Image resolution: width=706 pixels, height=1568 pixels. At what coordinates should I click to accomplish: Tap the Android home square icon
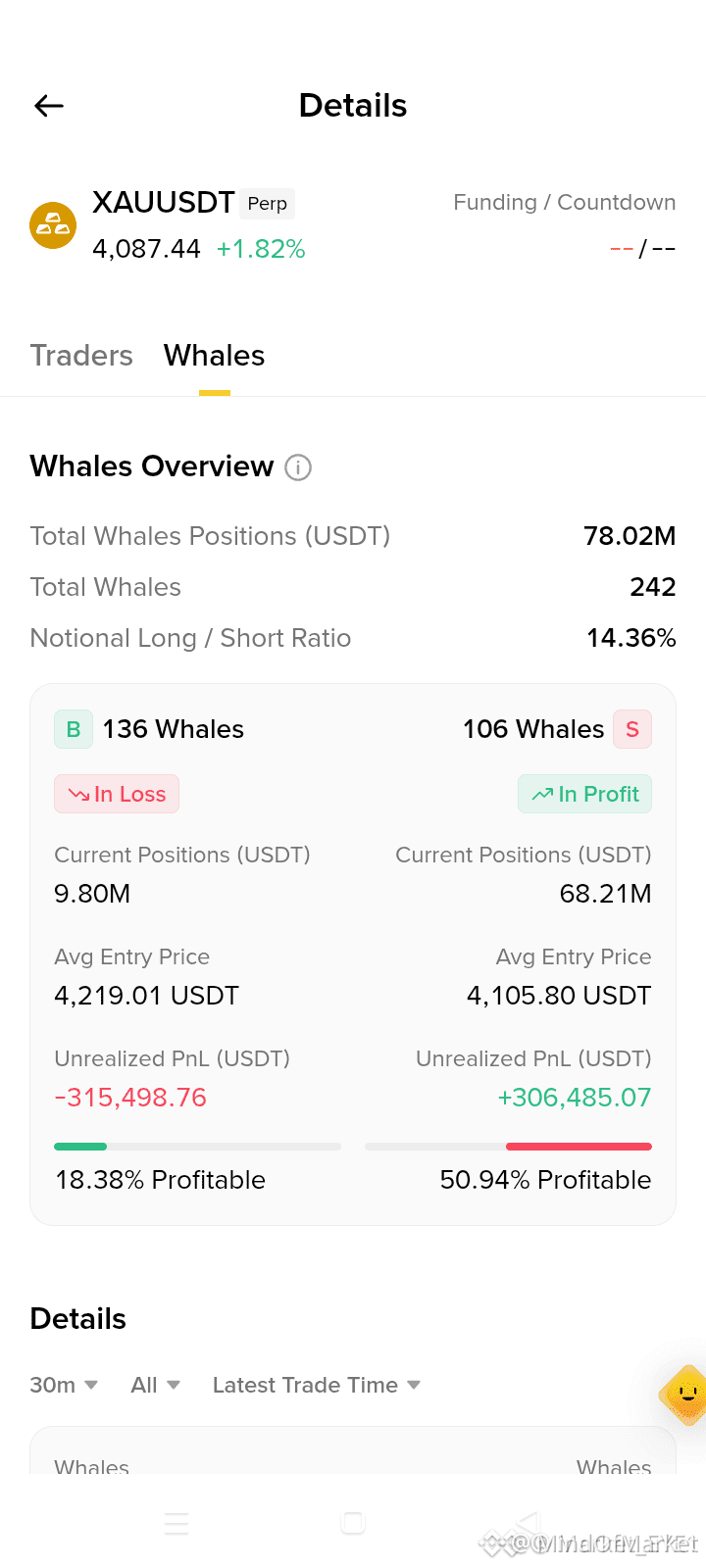pos(353,1523)
